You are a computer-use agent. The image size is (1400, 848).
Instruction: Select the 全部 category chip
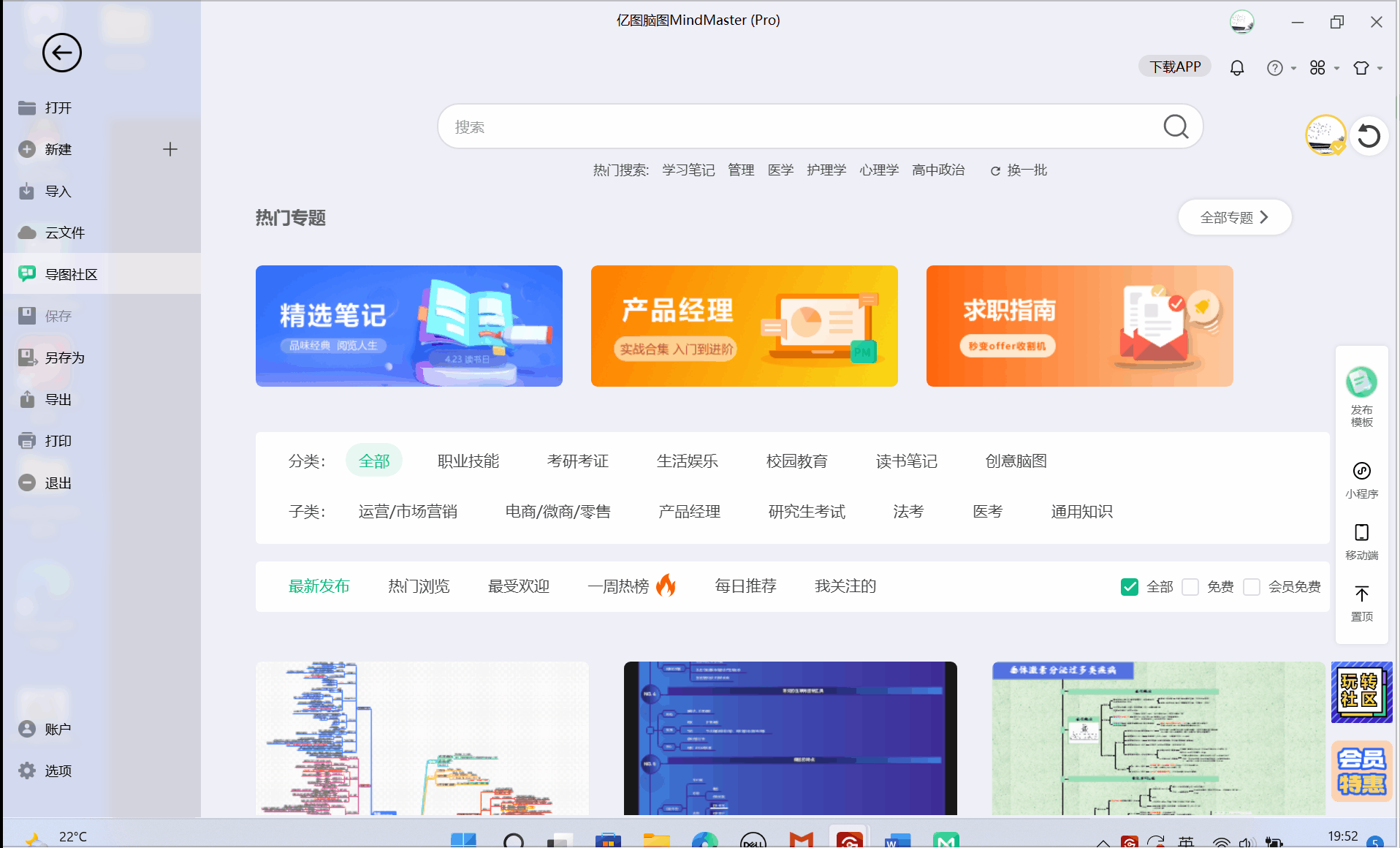pyautogui.click(x=374, y=461)
